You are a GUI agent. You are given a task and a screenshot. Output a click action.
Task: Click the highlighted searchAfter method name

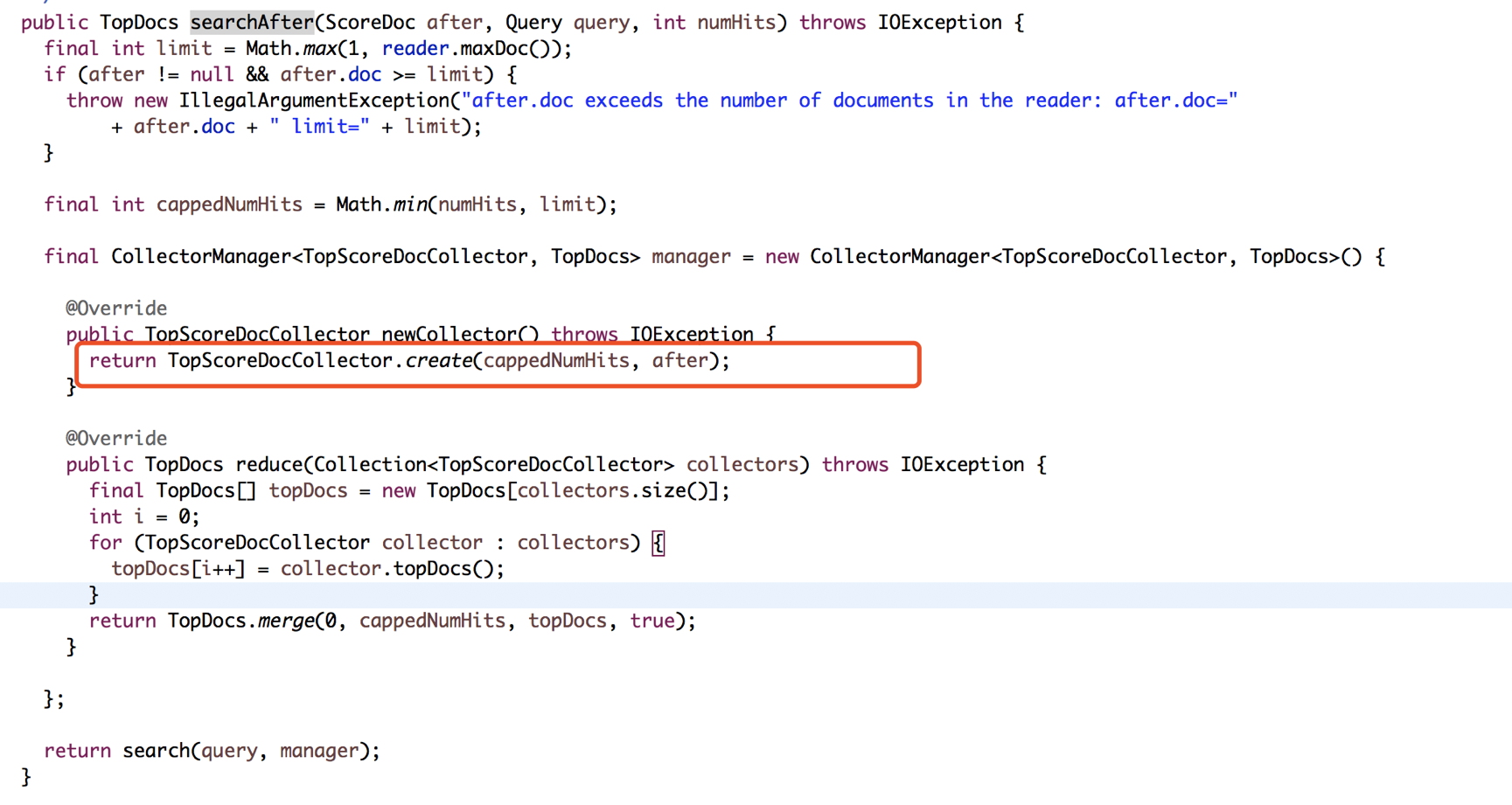(x=252, y=23)
